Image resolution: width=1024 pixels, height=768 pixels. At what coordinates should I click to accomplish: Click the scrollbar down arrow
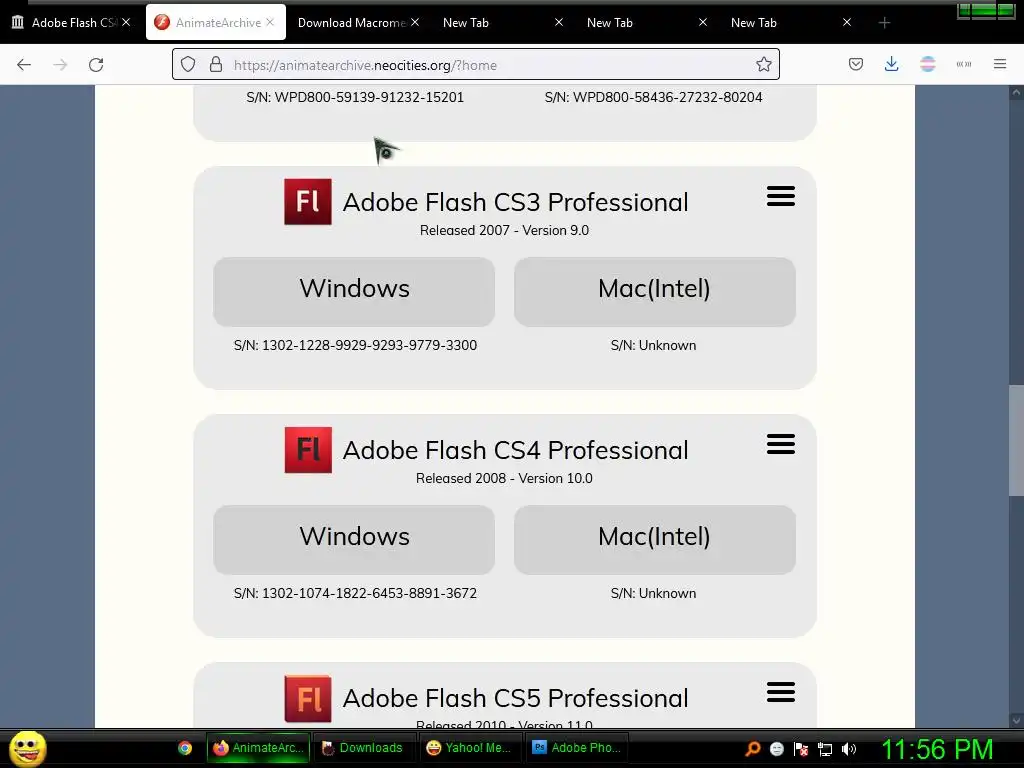click(1016, 720)
